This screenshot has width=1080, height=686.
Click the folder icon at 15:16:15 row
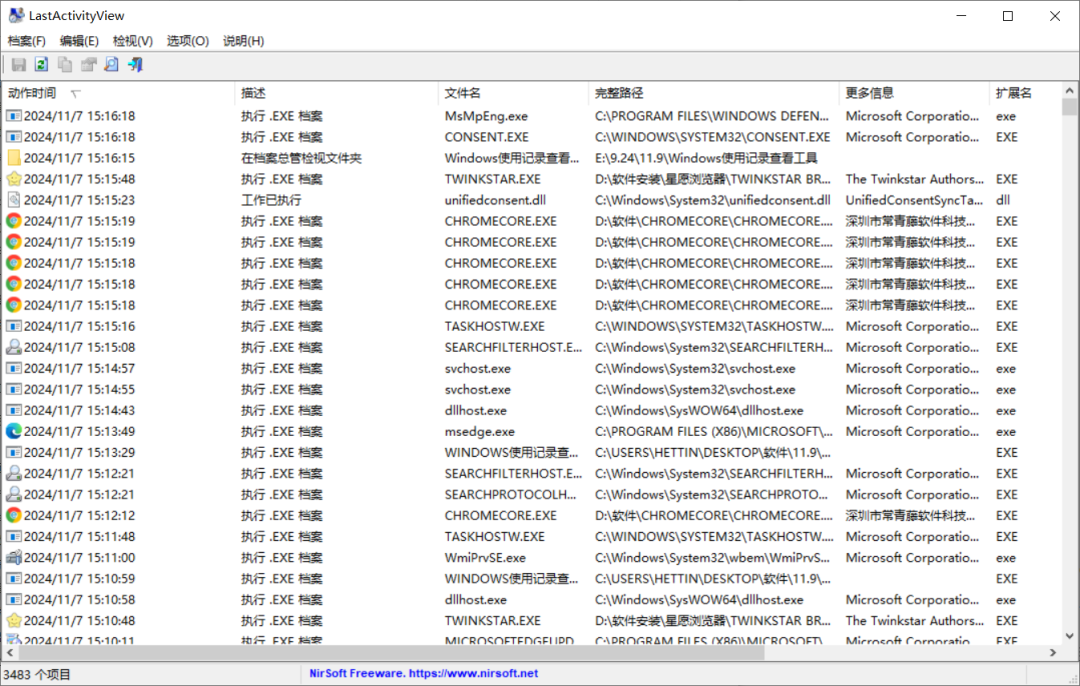[x=14, y=158]
